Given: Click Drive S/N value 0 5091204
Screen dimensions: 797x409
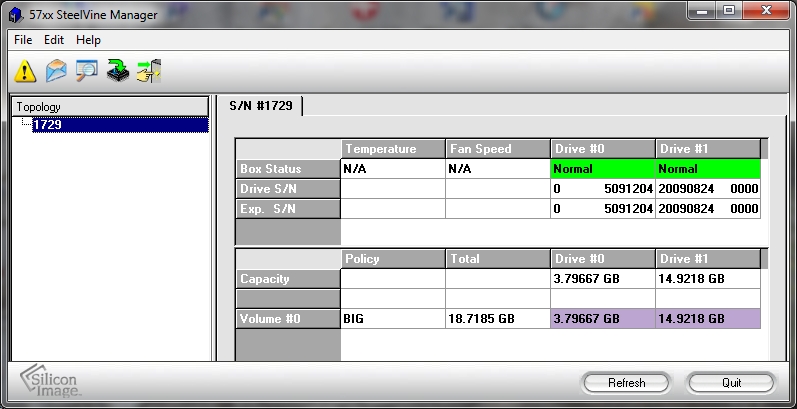Looking at the screenshot, I should pos(603,188).
